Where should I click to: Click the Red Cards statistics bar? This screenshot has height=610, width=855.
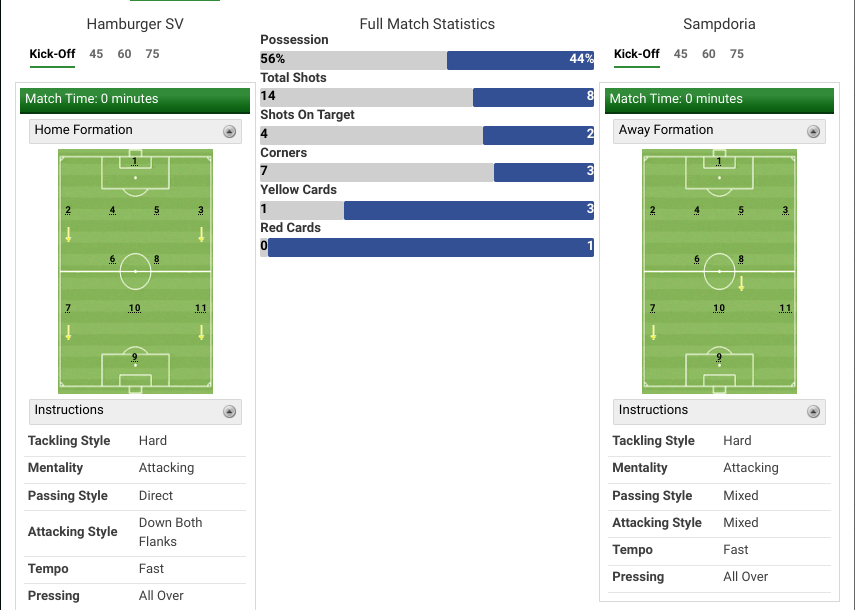[x=427, y=247]
